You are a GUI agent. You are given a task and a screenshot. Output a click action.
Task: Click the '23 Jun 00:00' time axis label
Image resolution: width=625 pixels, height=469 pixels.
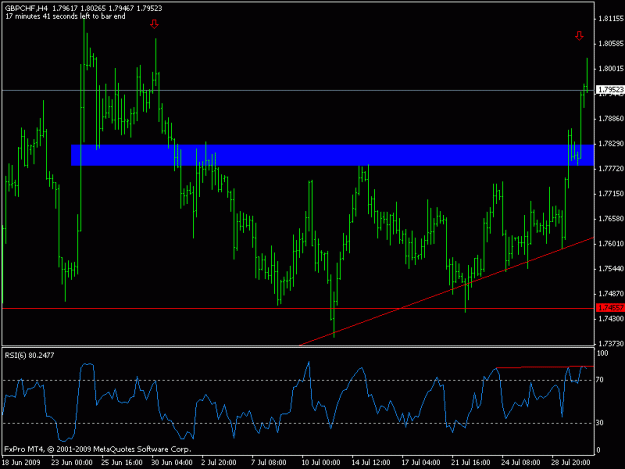pyautogui.click(x=72, y=462)
